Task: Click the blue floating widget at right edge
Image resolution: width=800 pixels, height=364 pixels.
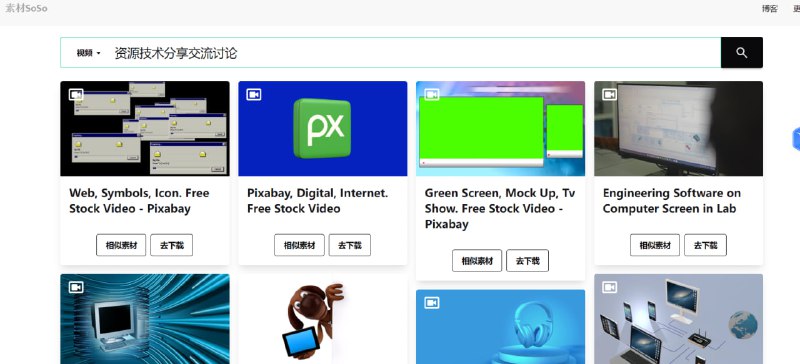Action: point(796,139)
